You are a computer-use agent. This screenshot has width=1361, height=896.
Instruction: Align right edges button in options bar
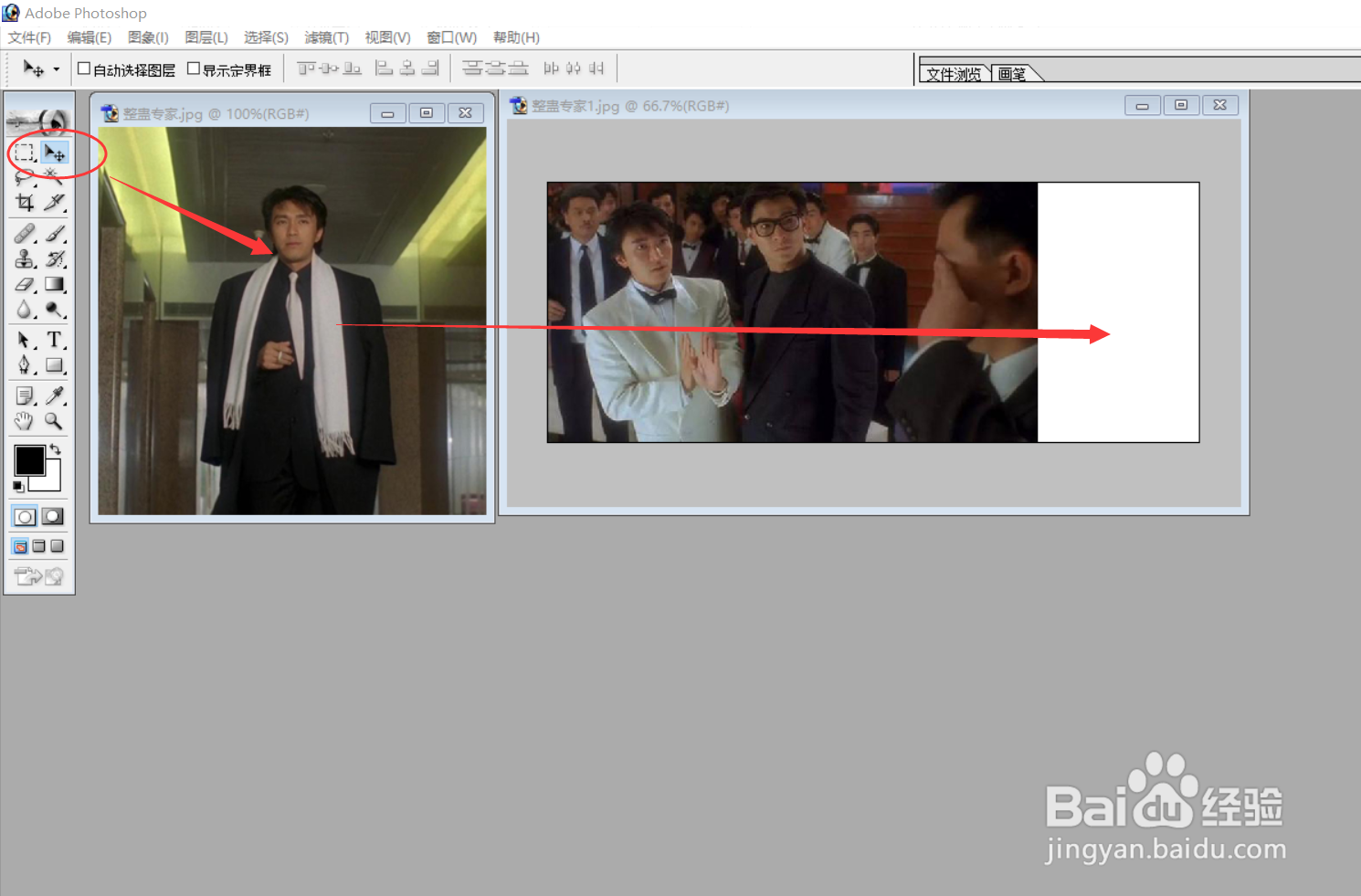click(x=430, y=69)
